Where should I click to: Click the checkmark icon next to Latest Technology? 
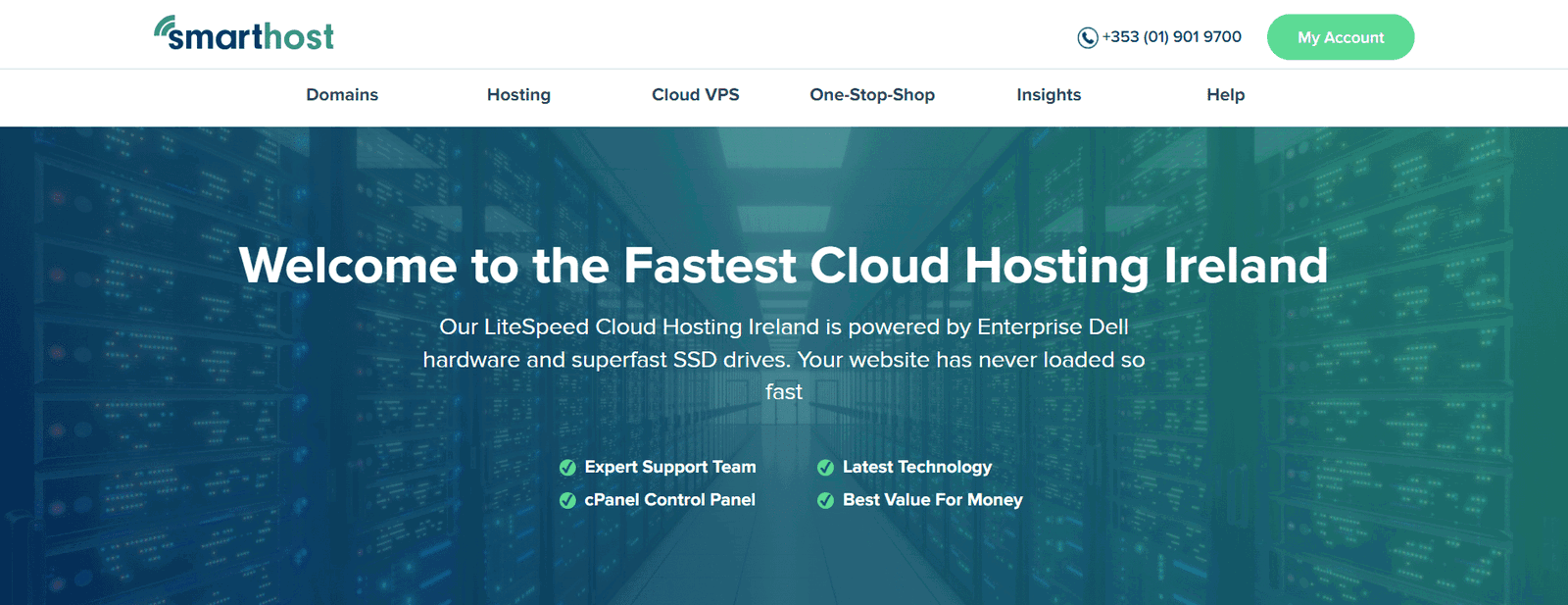pos(825,468)
